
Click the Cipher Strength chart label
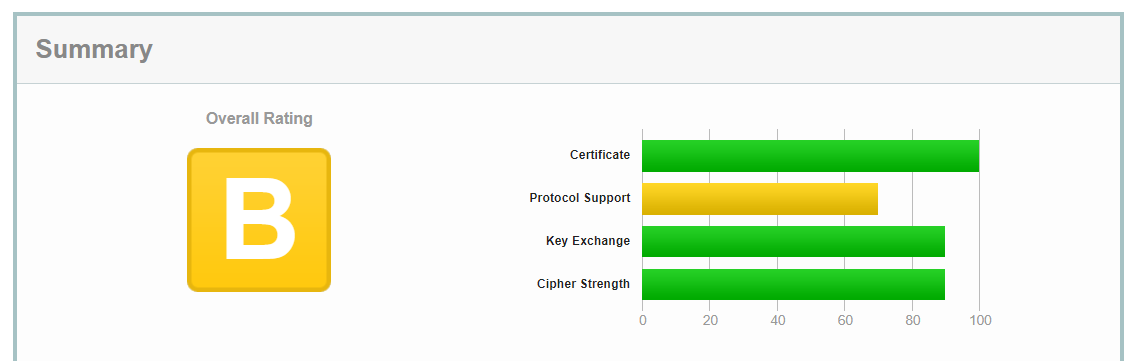click(583, 283)
